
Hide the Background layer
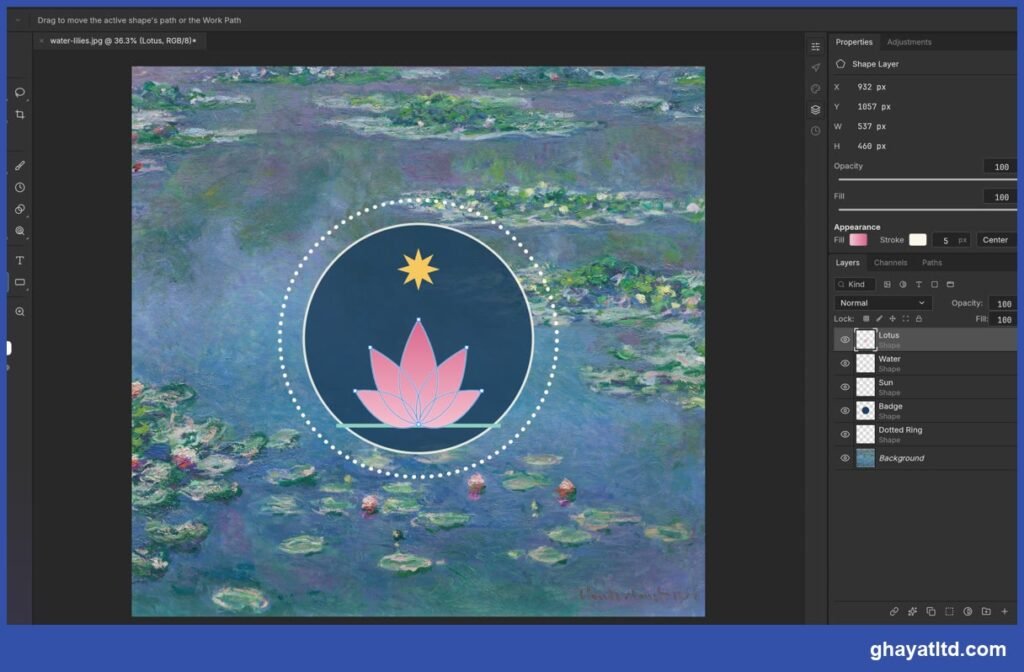(844, 458)
